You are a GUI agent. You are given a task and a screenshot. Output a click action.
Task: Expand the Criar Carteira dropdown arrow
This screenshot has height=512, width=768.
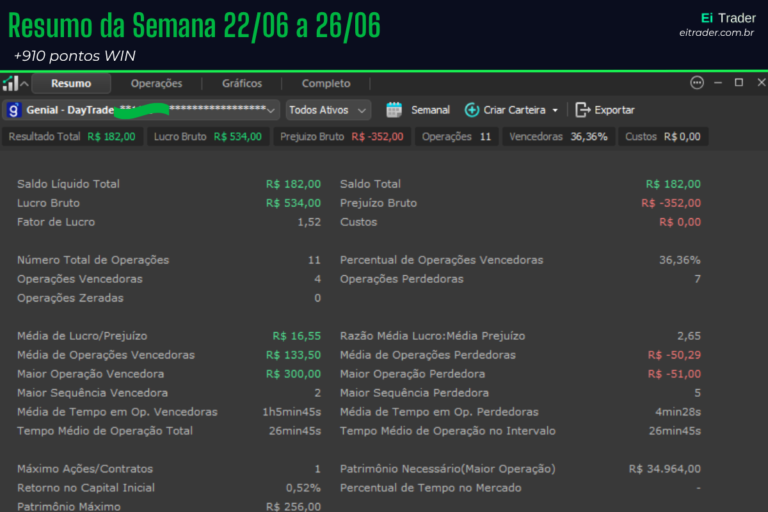pyautogui.click(x=555, y=110)
